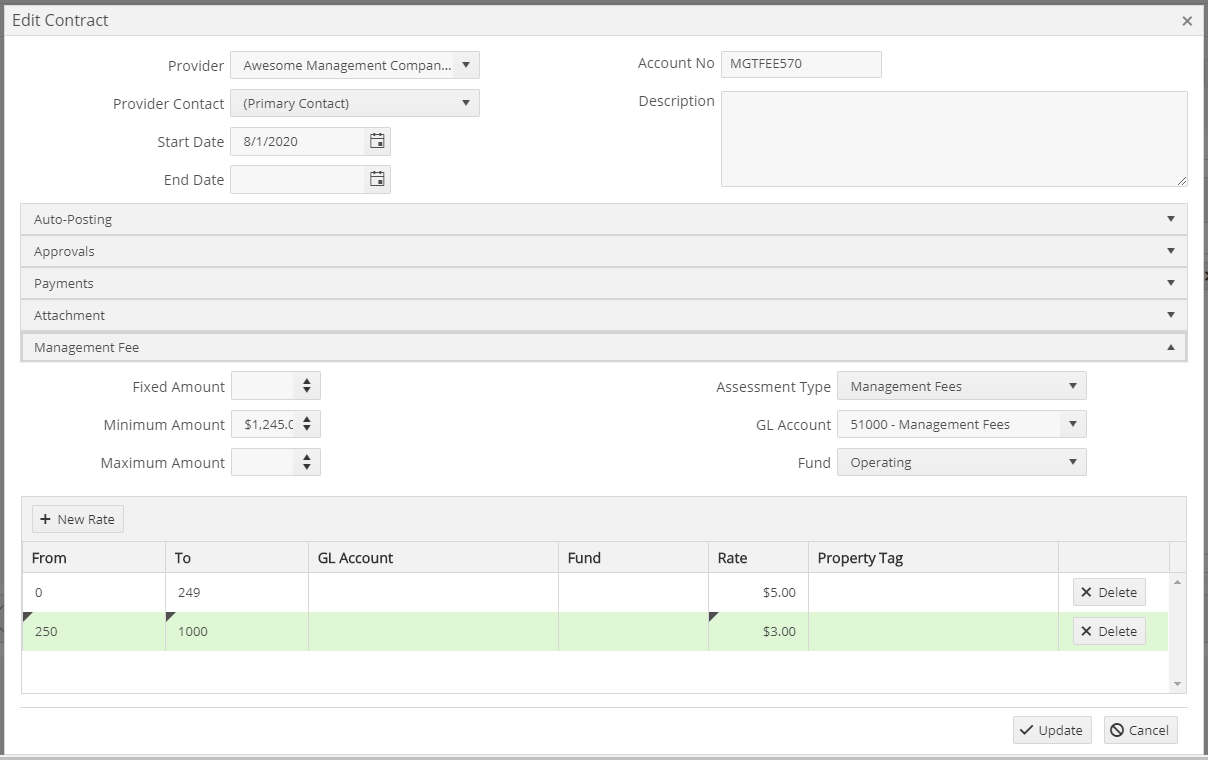The image size is (1208, 760).
Task: Focus the End Date input field
Action: coord(298,179)
